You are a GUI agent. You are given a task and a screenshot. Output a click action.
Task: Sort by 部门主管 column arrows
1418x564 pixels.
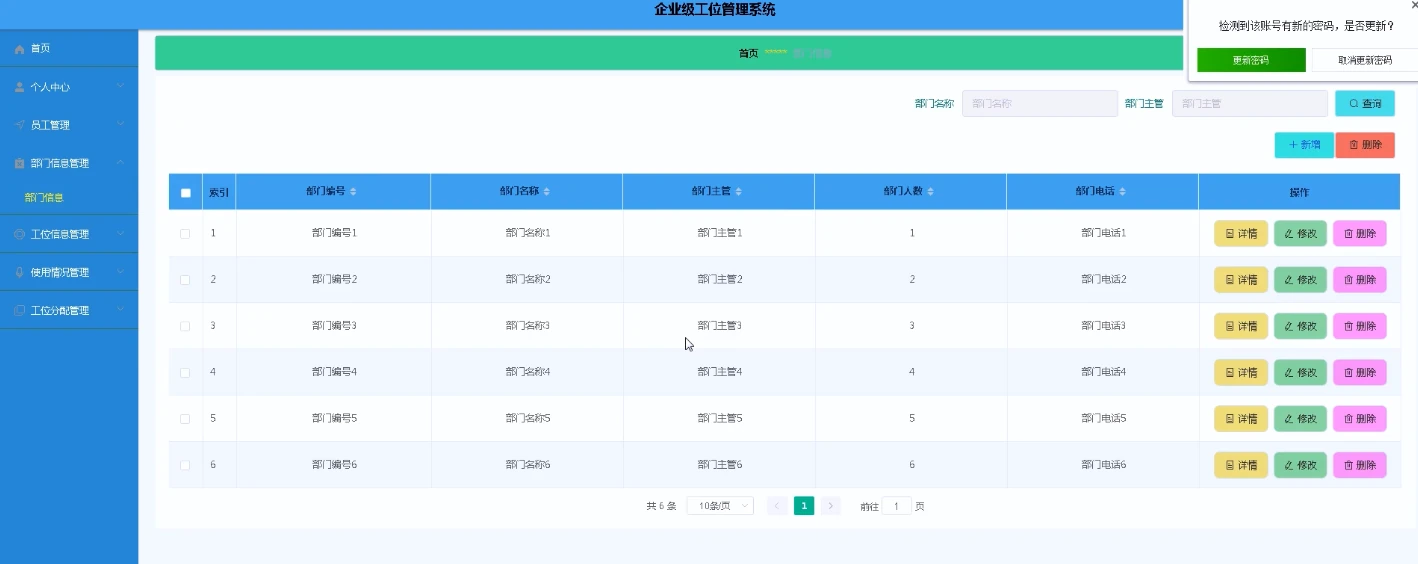[x=738, y=192]
